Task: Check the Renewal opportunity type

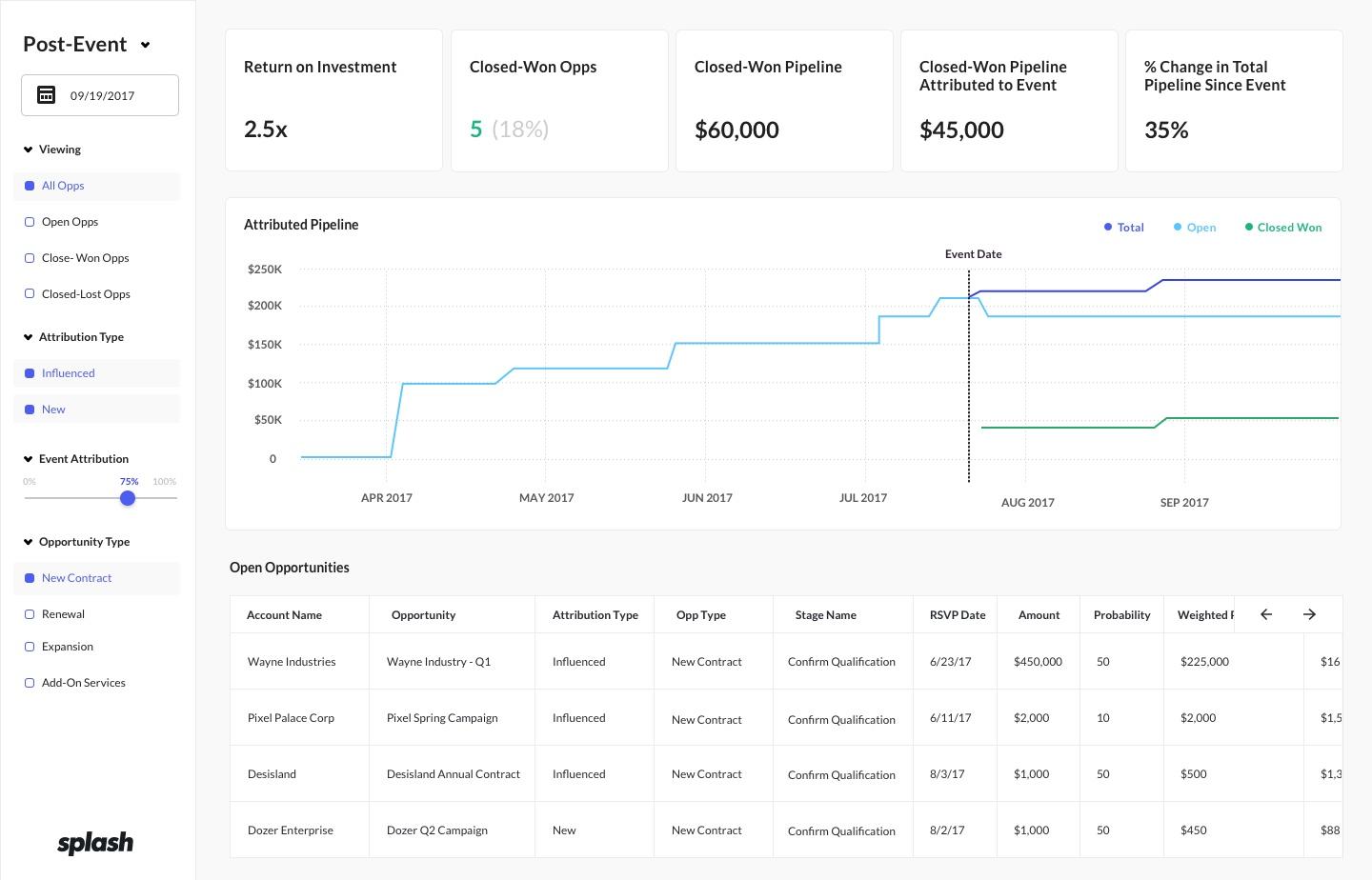Action: [30, 614]
